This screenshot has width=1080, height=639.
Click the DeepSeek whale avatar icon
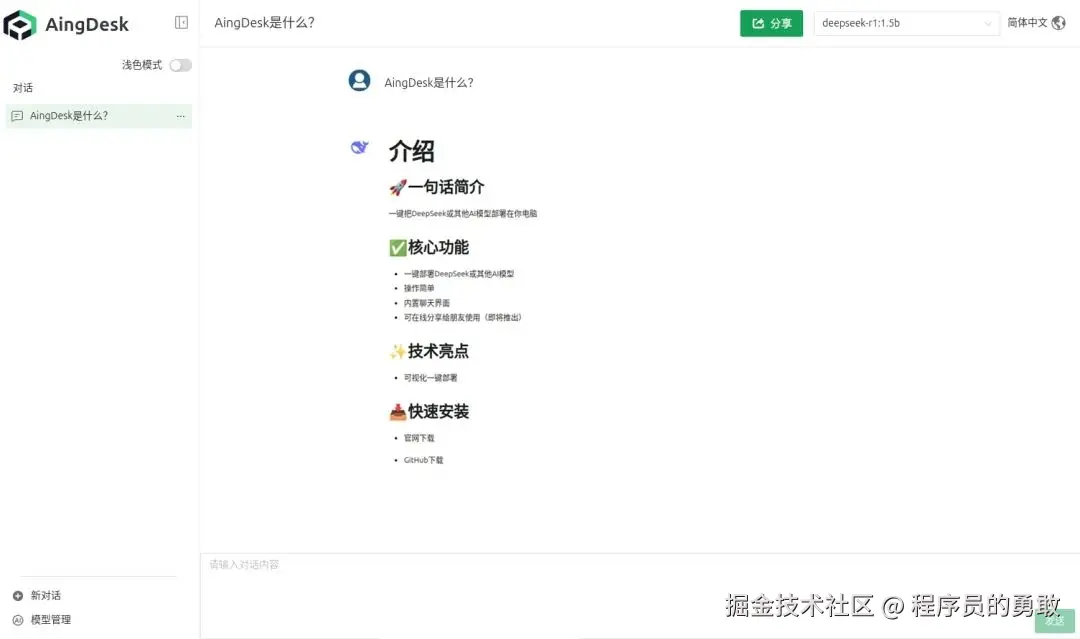tap(360, 147)
